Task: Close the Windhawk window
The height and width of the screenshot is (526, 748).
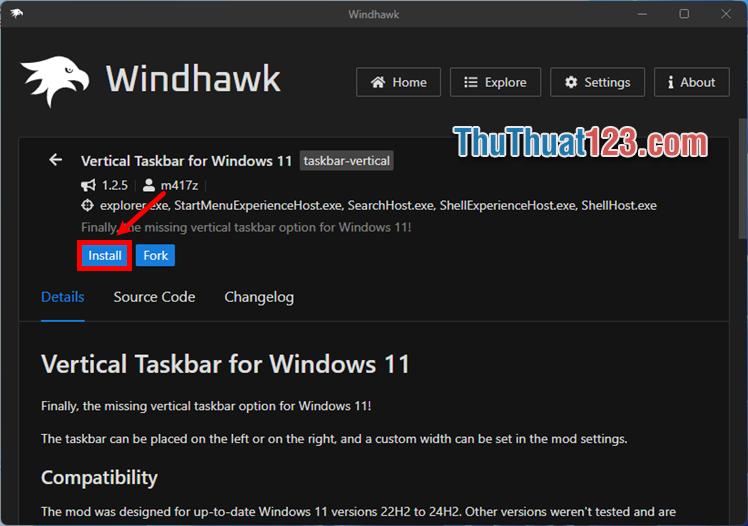Action: (727, 14)
